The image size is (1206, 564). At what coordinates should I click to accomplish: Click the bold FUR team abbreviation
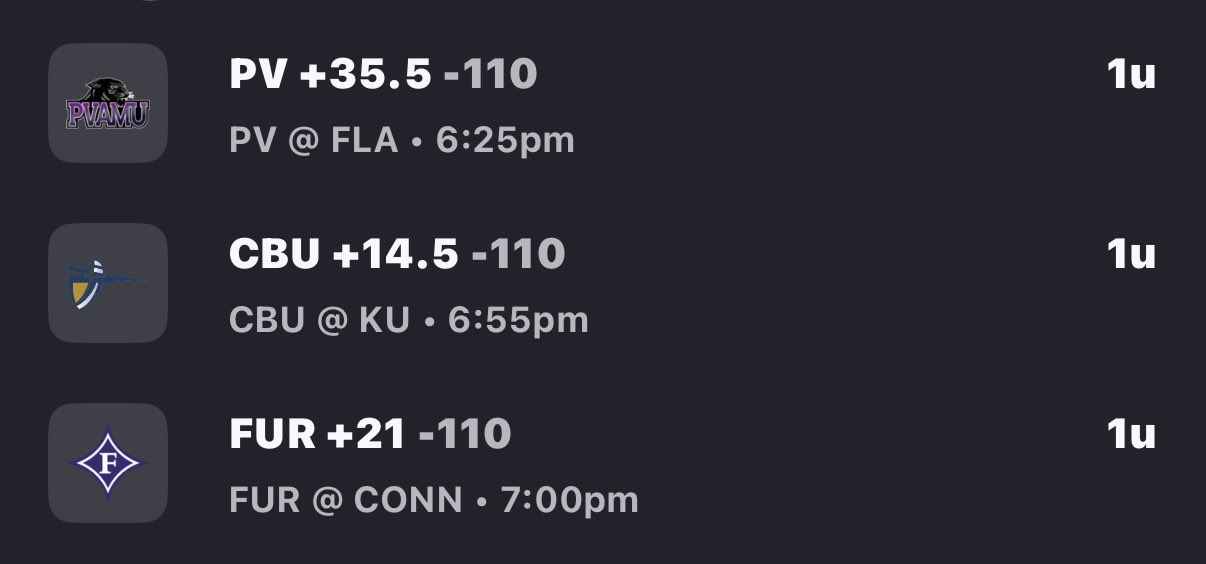pos(272,435)
